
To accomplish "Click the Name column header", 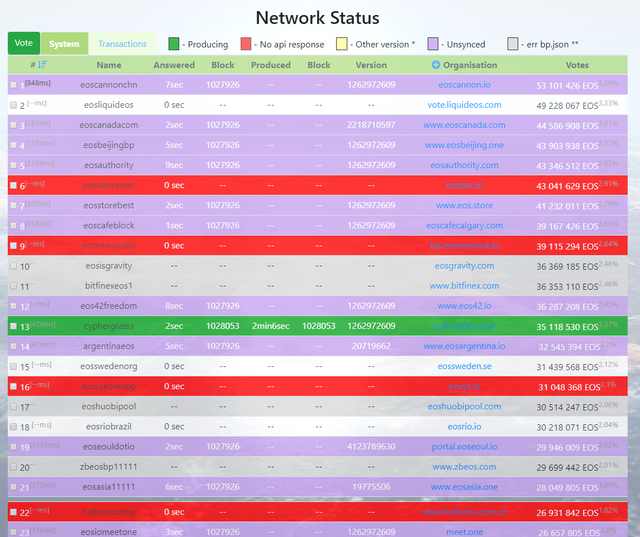I will point(109,65).
